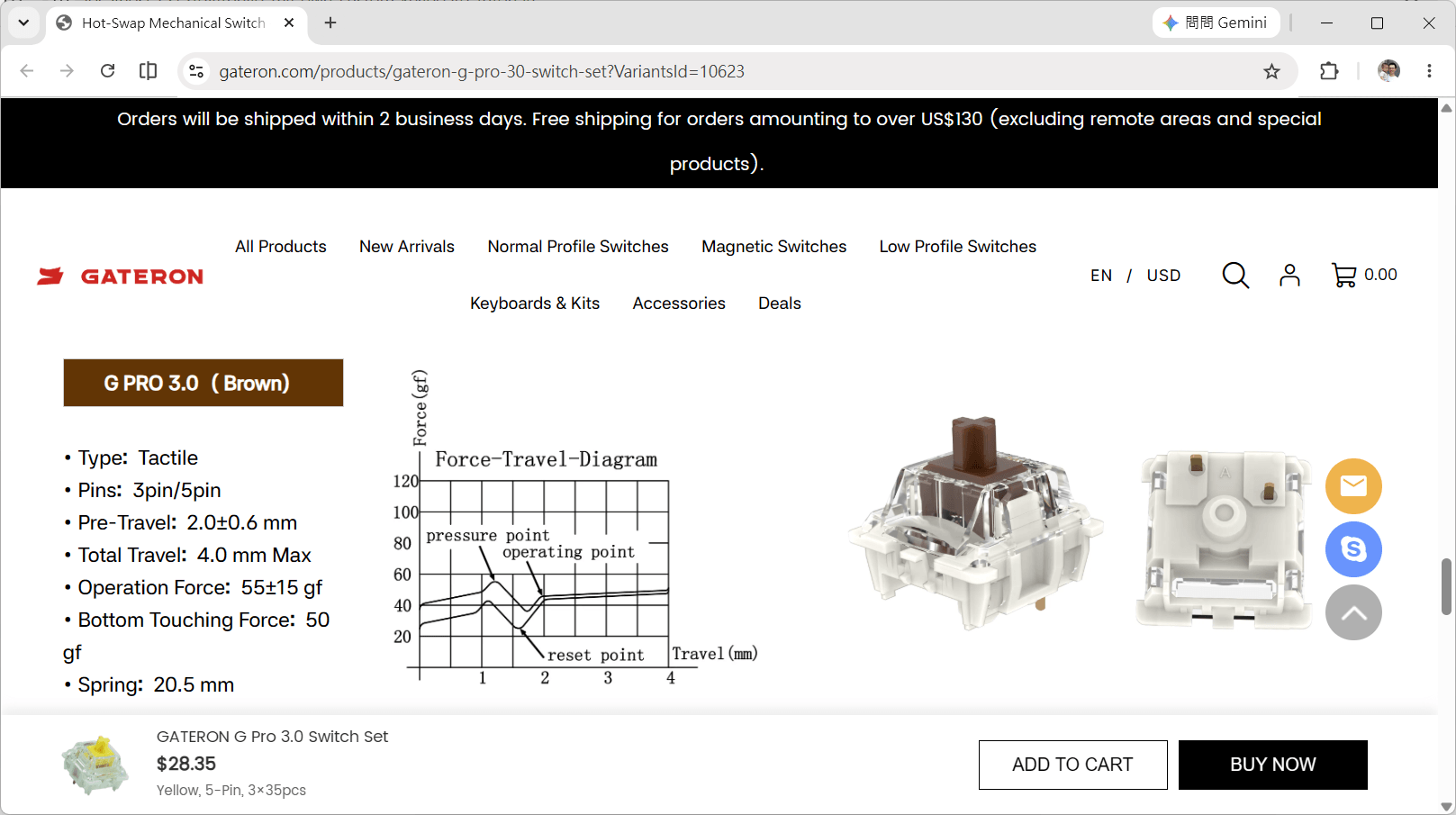This screenshot has width=1456, height=815.
Task: Reload the page
Action: [x=107, y=71]
